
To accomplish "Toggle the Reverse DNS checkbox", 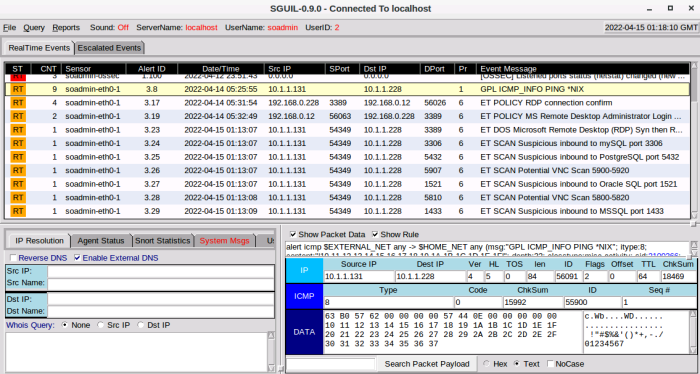I will 13,258.
